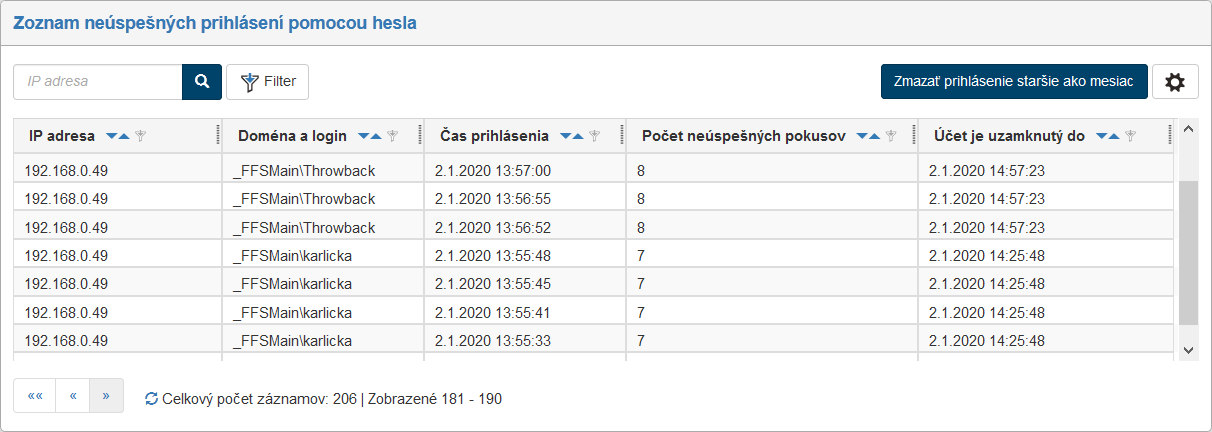Sort Počet neúspešných pokusov ascending
Viewport: 1212px width, 432px height.
pyautogui.click(x=875, y=136)
